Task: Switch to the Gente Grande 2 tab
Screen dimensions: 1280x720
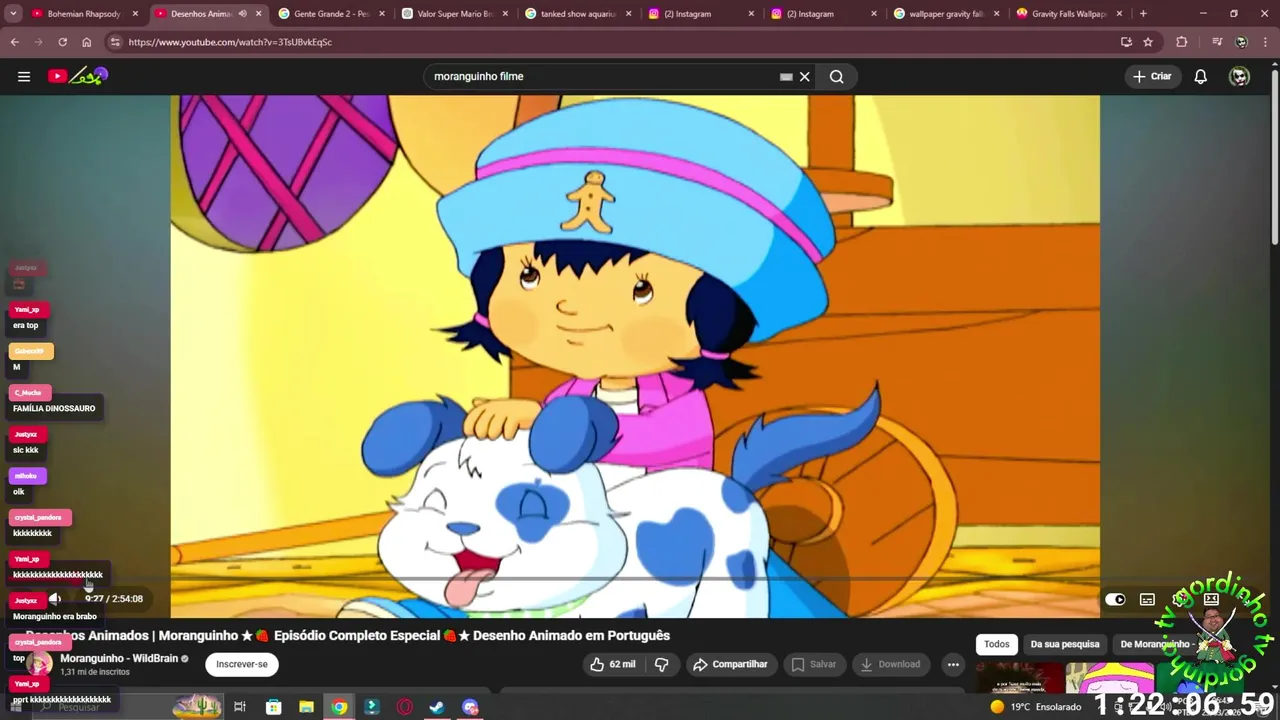Action: [332, 14]
